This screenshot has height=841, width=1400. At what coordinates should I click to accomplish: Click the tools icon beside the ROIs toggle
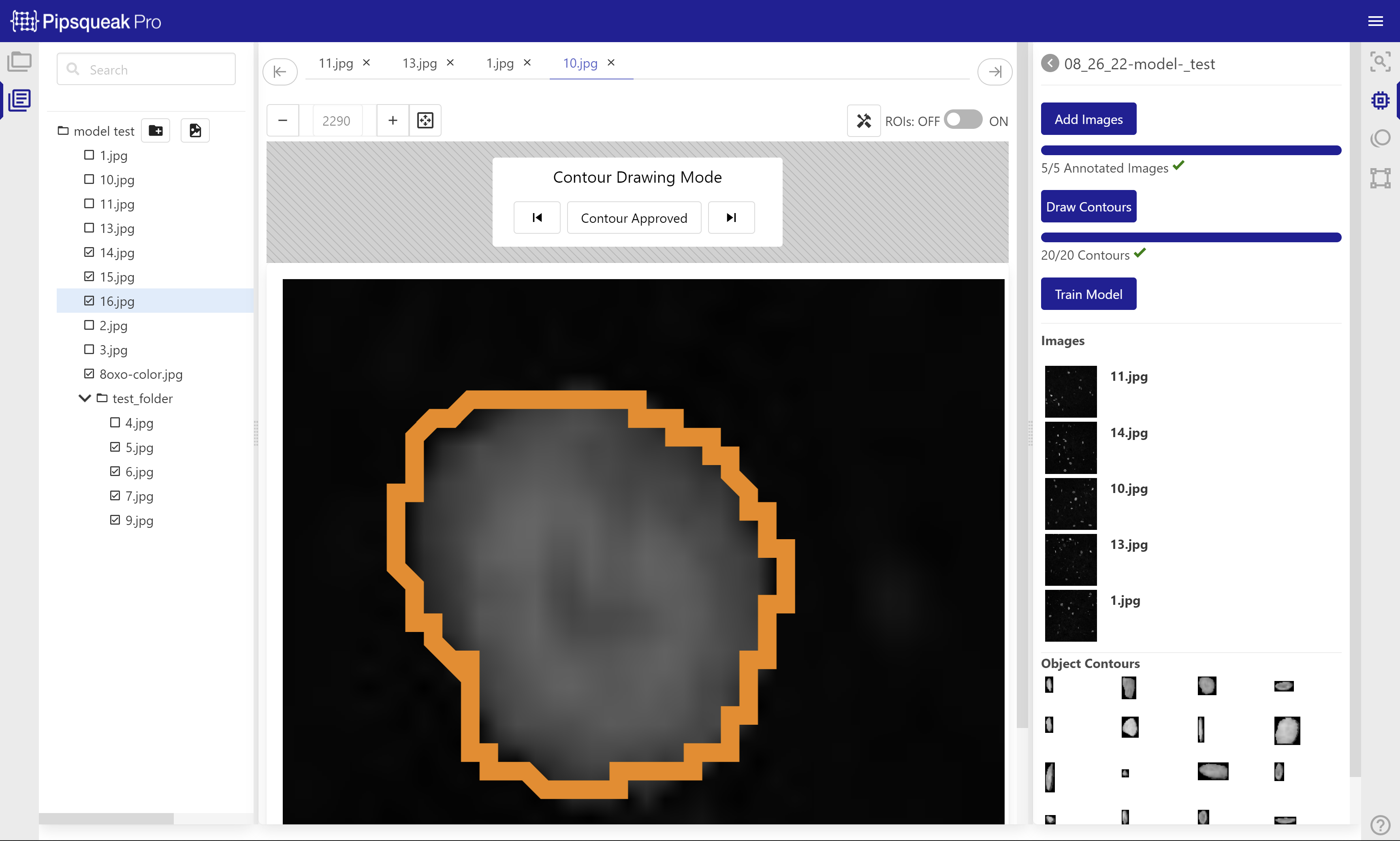[x=864, y=121]
